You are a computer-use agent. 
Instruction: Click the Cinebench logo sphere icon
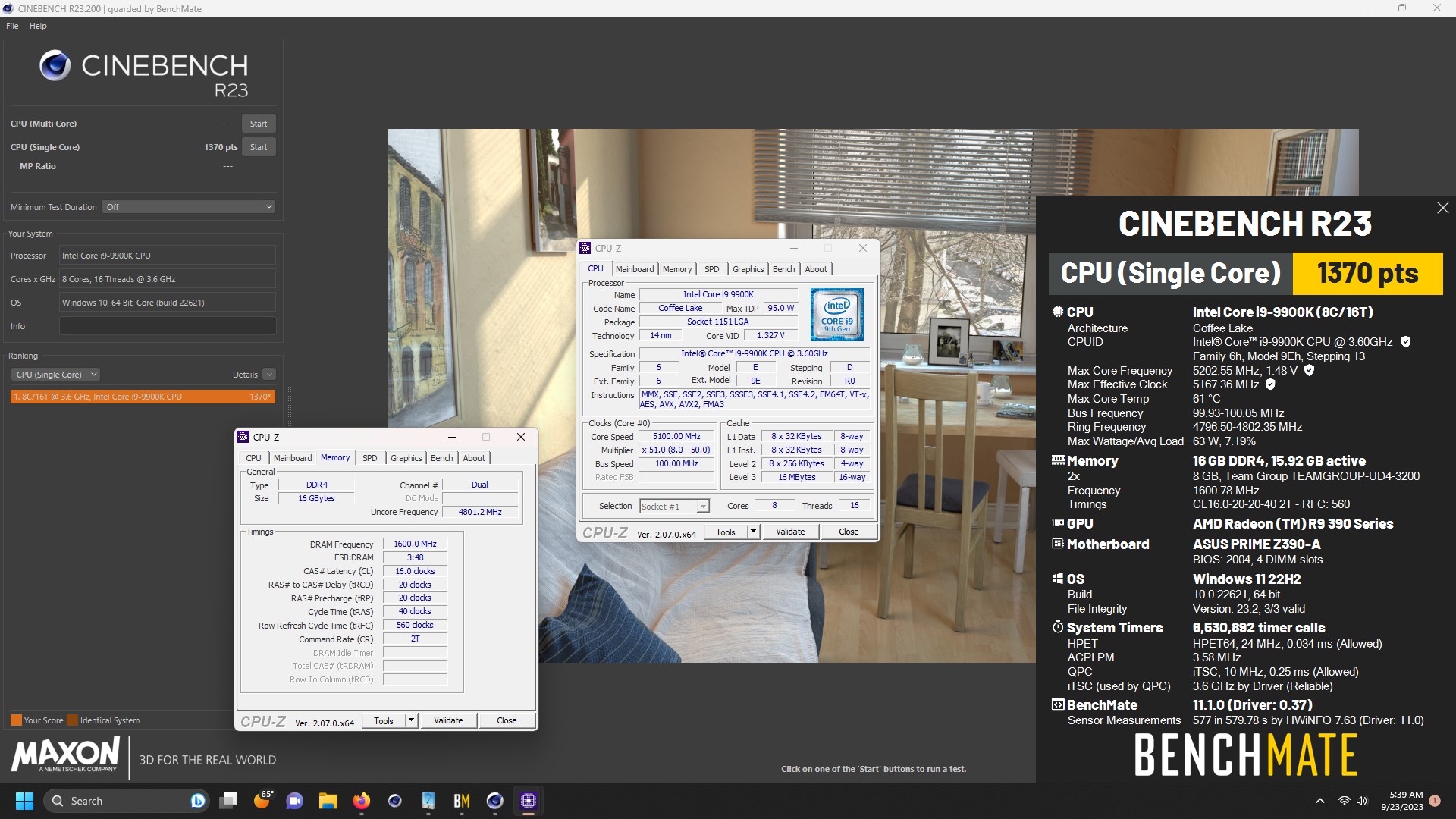pos(55,66)
